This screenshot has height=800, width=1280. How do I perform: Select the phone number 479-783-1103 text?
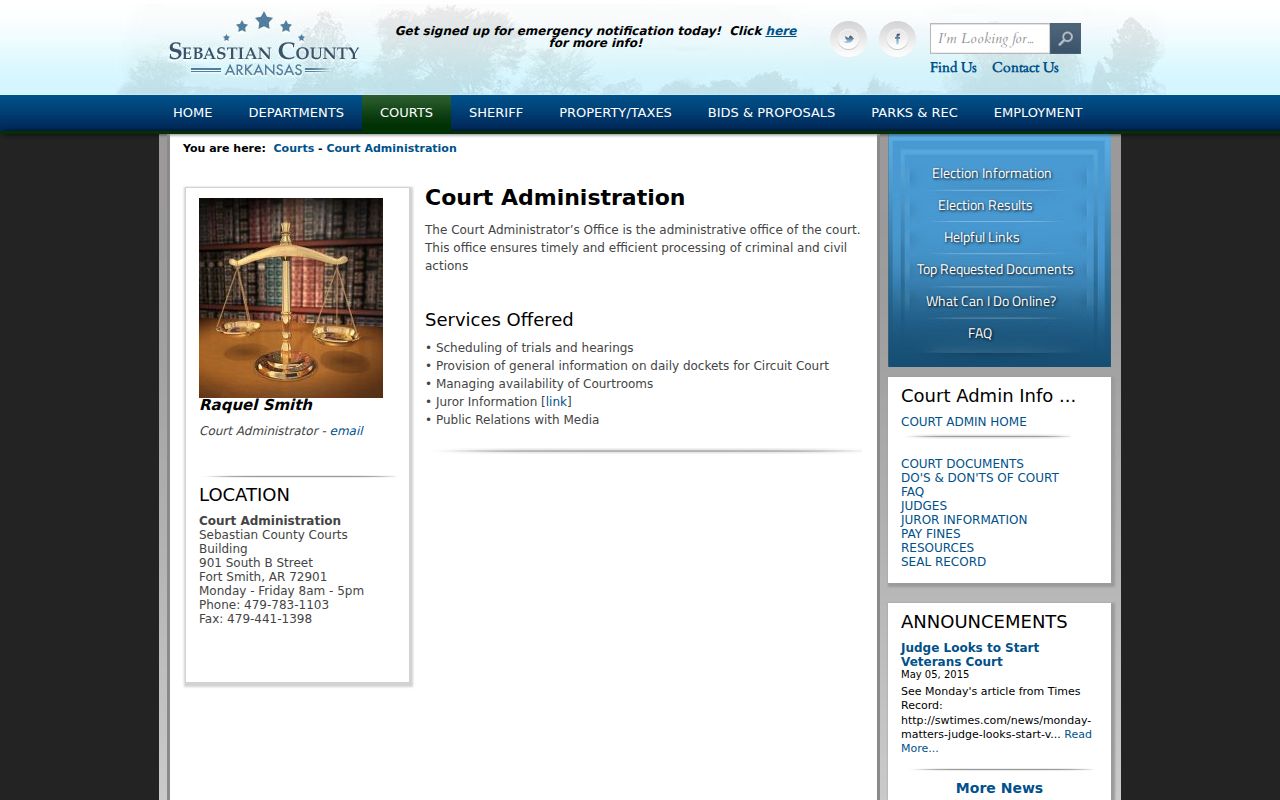(285, 605)
